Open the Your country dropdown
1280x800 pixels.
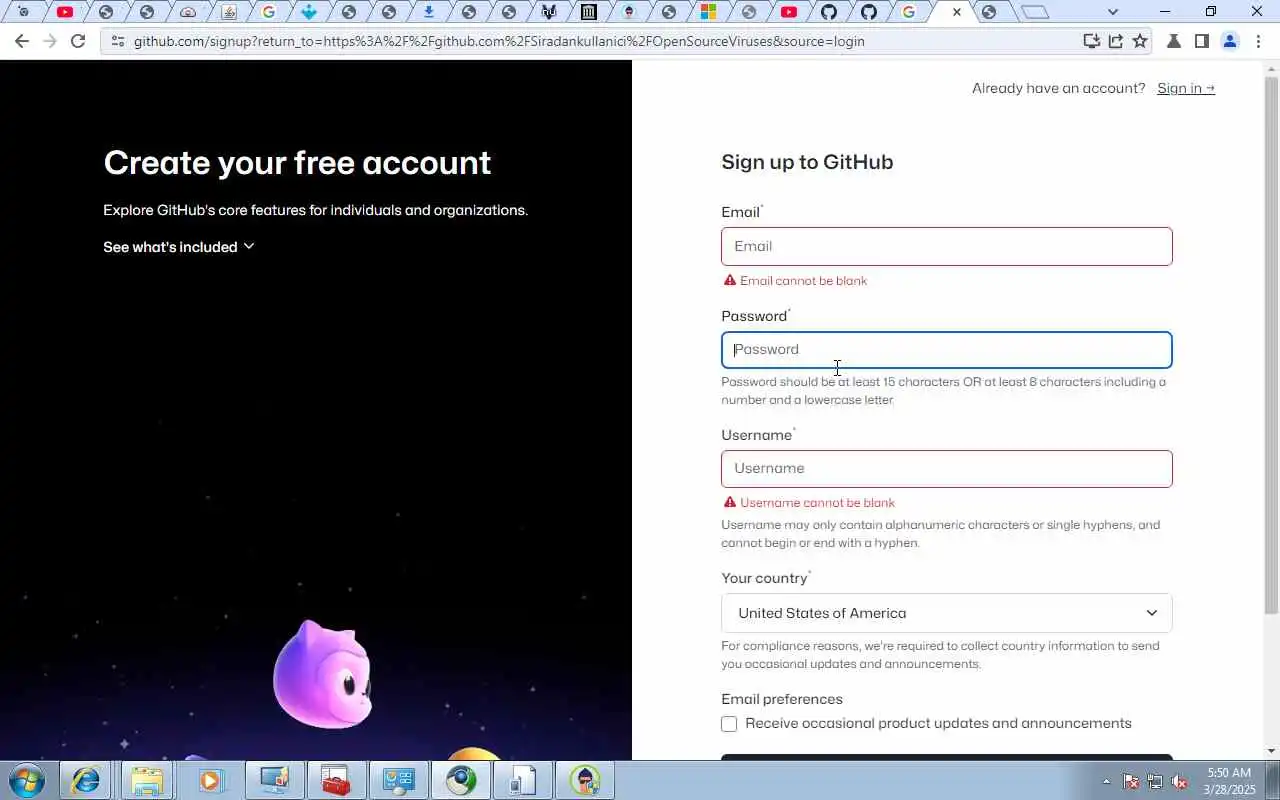[x=946, y=613]
